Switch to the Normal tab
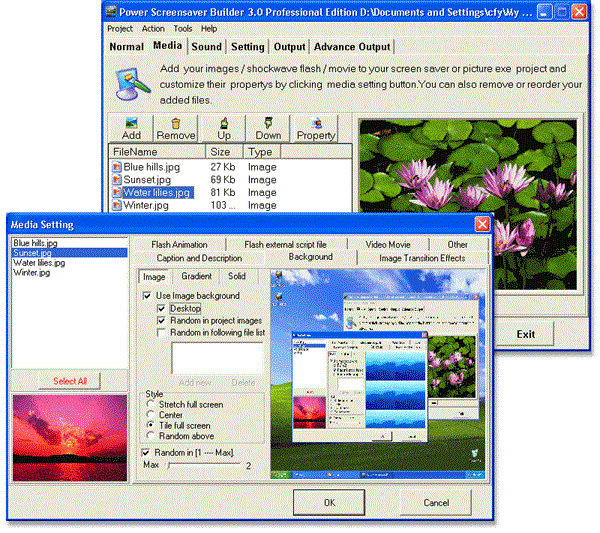Viewport: 600px width, 533px height. tap(127, 47)
